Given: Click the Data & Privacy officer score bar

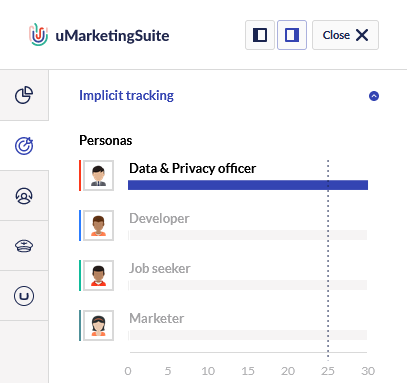Looking at the screenshot, I should click(x=248, y=185).
